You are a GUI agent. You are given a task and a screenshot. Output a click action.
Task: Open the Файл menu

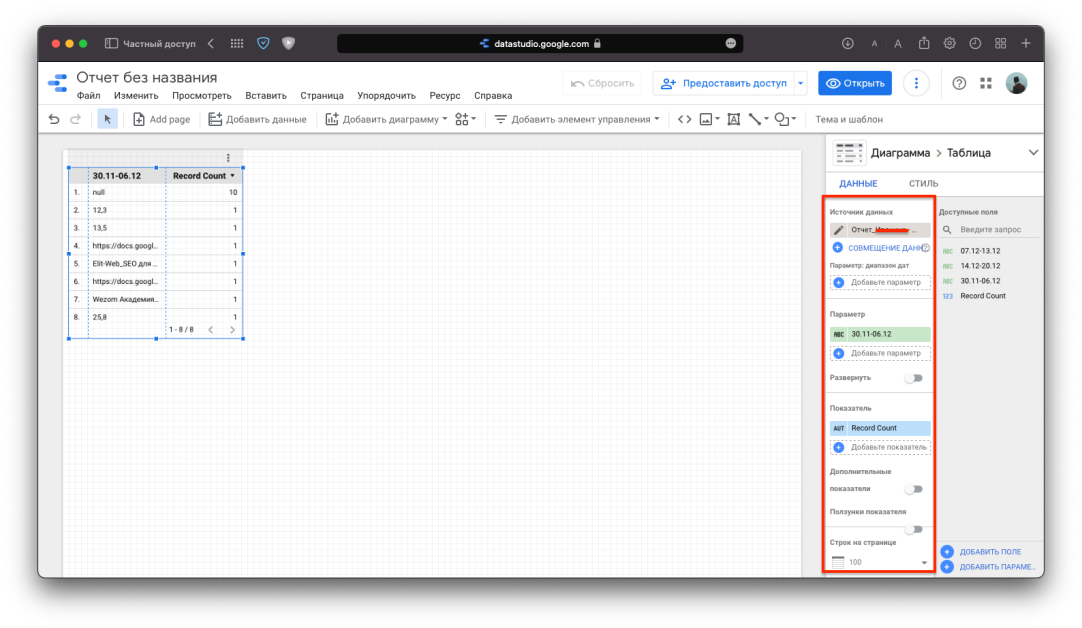(x=88, y=96)
